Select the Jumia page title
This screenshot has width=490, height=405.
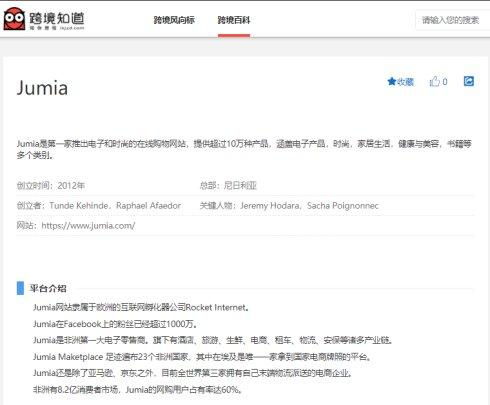pyautogui.click(x=42, y=88)
